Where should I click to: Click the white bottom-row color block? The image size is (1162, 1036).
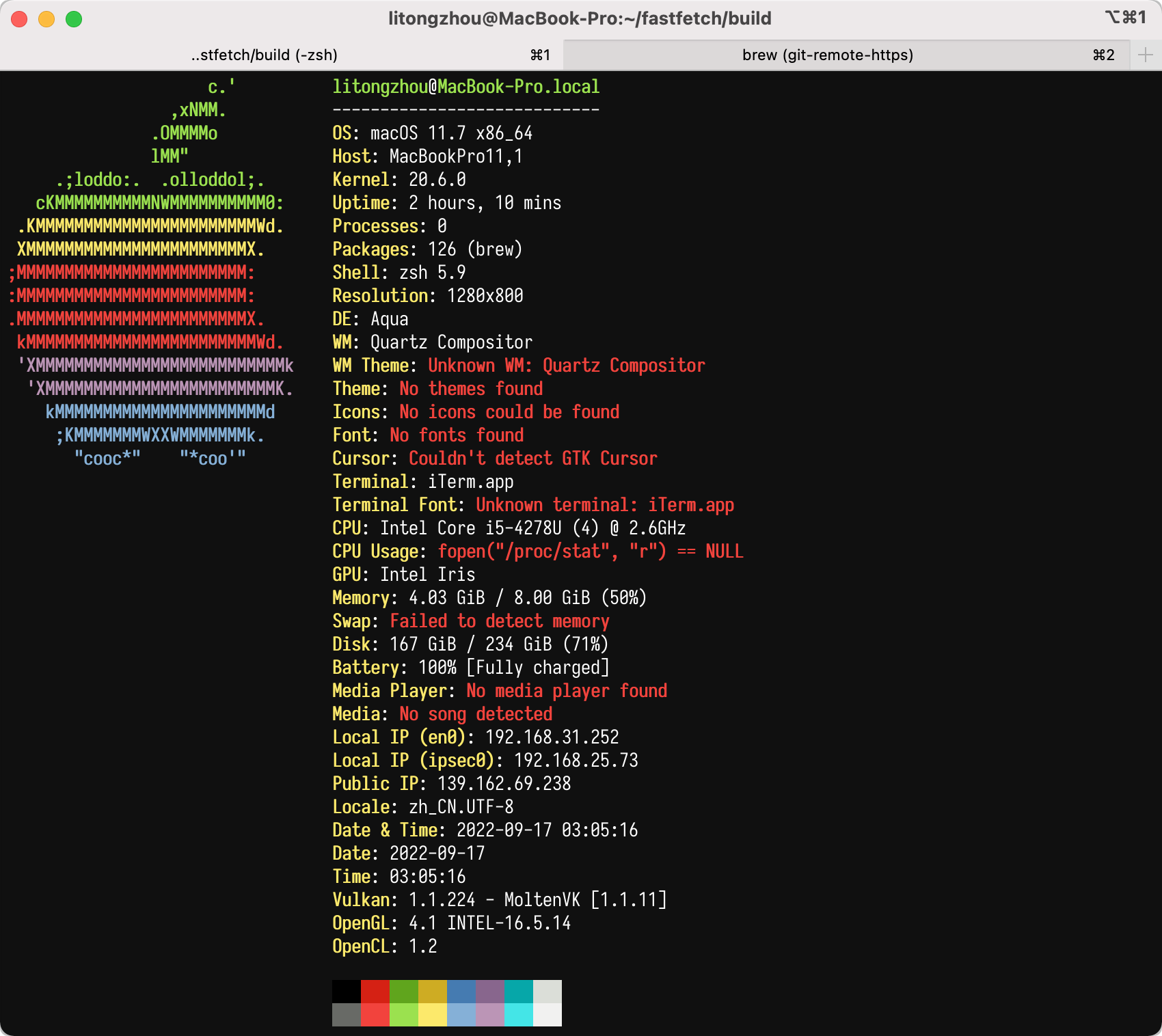[x=548, y=1015]
